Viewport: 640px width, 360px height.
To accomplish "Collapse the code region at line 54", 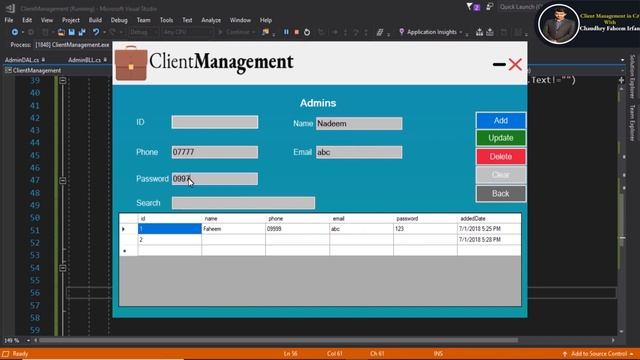I will coord(62,268).
